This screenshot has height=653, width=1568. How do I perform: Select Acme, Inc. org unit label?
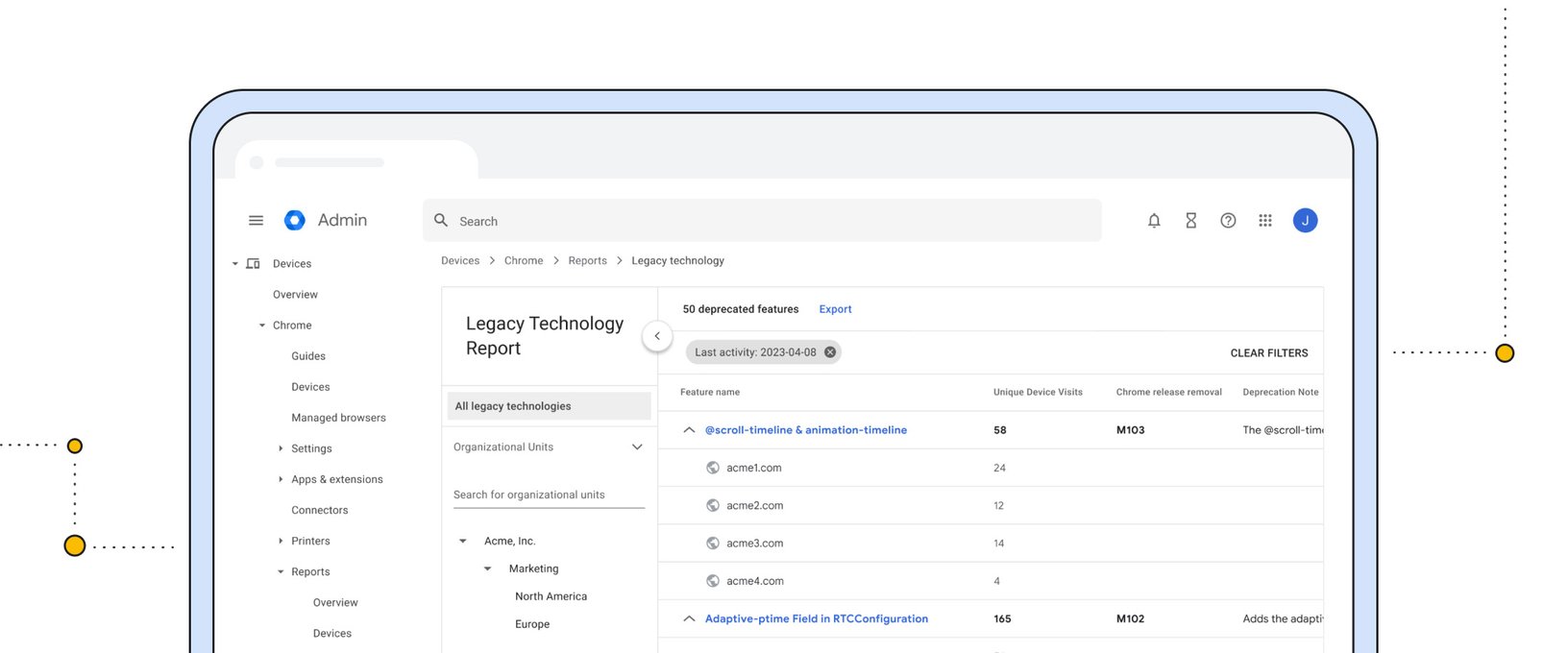[510, 542]
